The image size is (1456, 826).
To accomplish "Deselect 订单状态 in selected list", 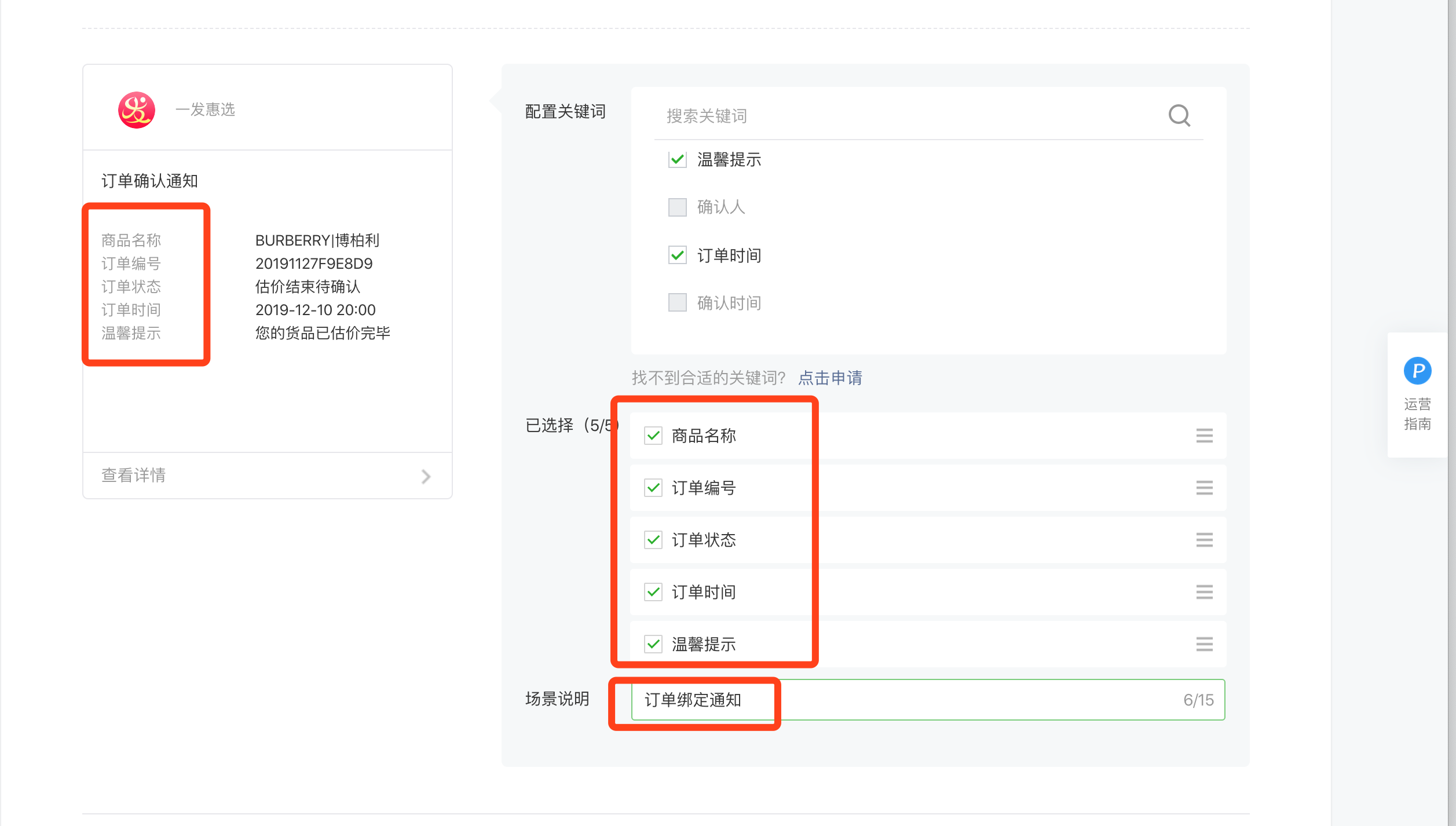I will (x=653, y=540).
